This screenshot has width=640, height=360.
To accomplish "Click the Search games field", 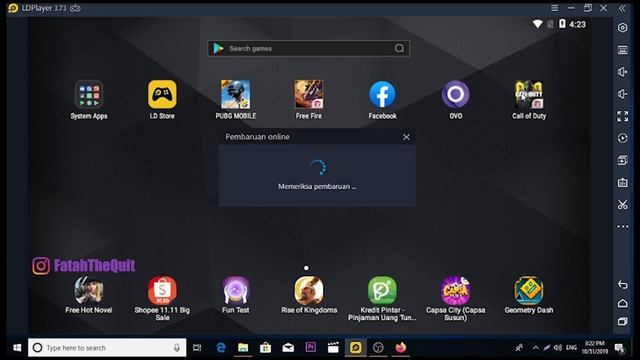I will point(309,49).
